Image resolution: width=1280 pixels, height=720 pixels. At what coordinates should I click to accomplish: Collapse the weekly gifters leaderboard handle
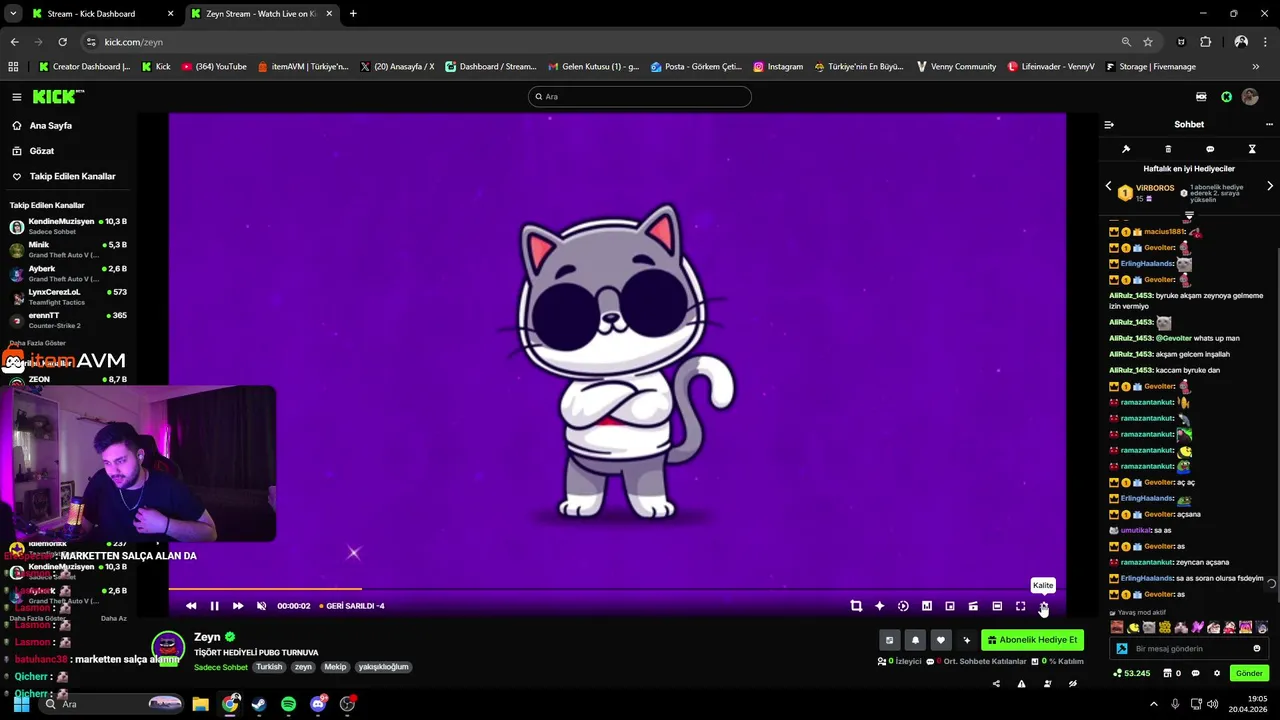(1189, 215)
